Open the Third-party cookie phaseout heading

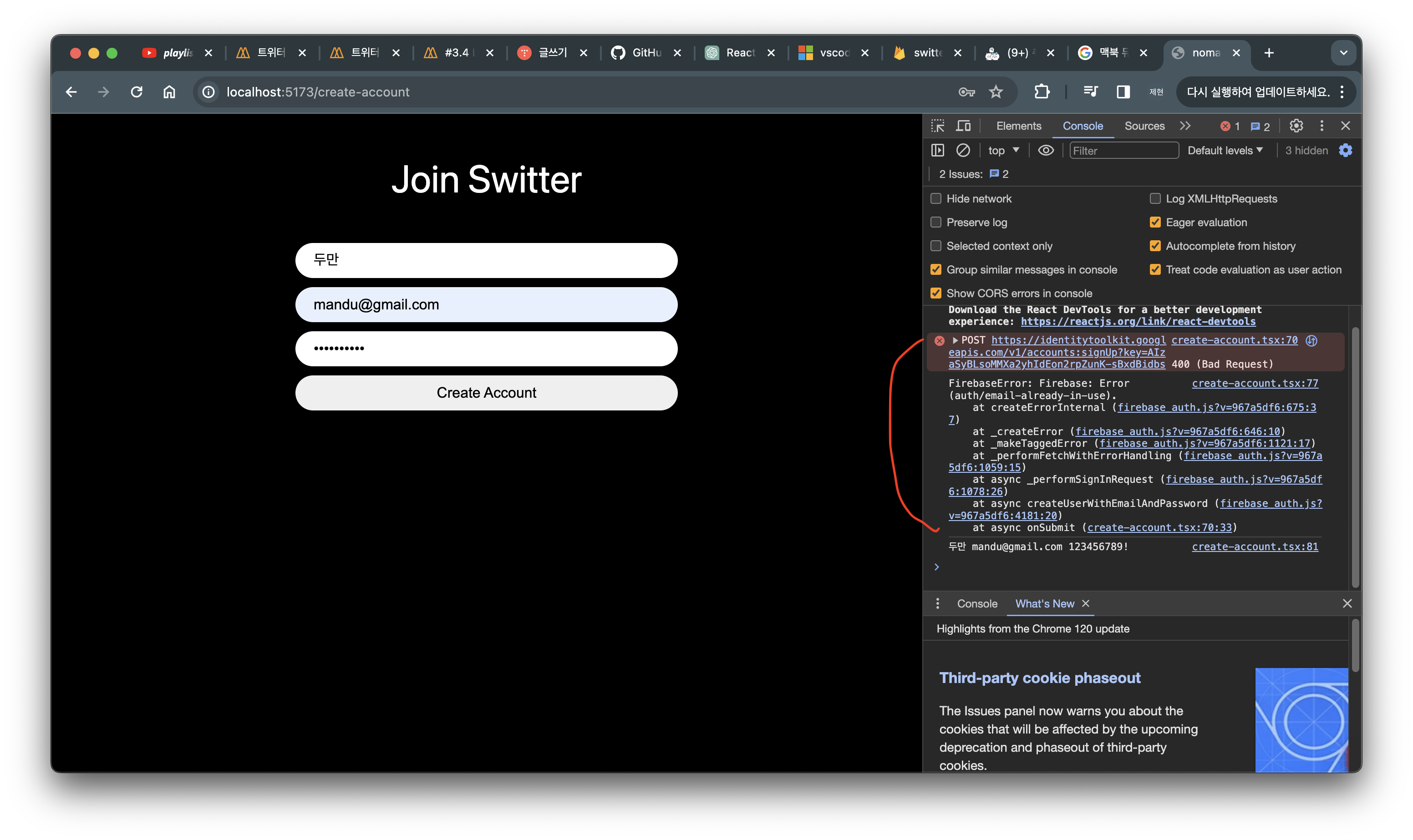(x=1039, y=678)
